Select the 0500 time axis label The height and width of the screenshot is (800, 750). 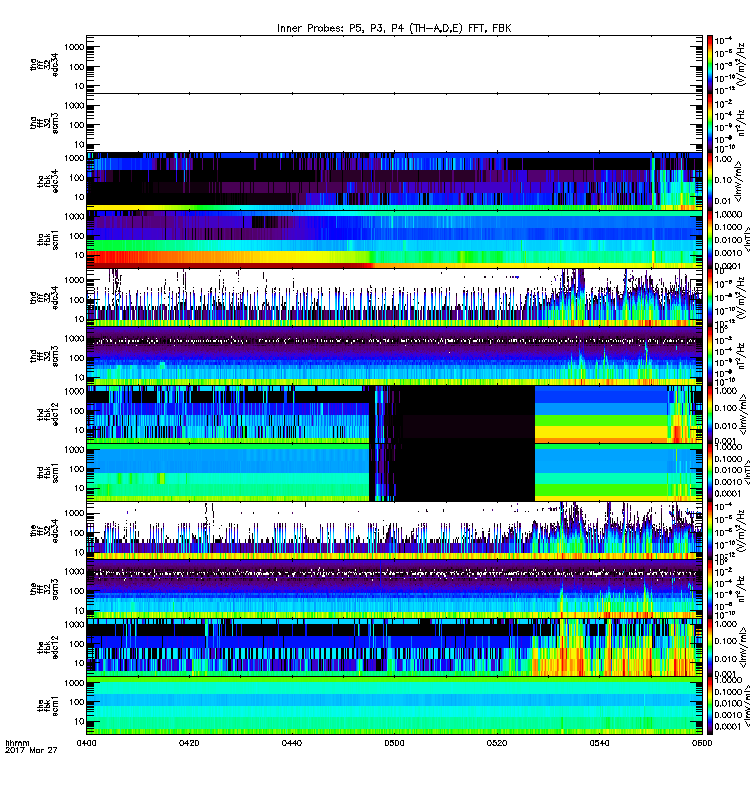click(x=394, y=743)
